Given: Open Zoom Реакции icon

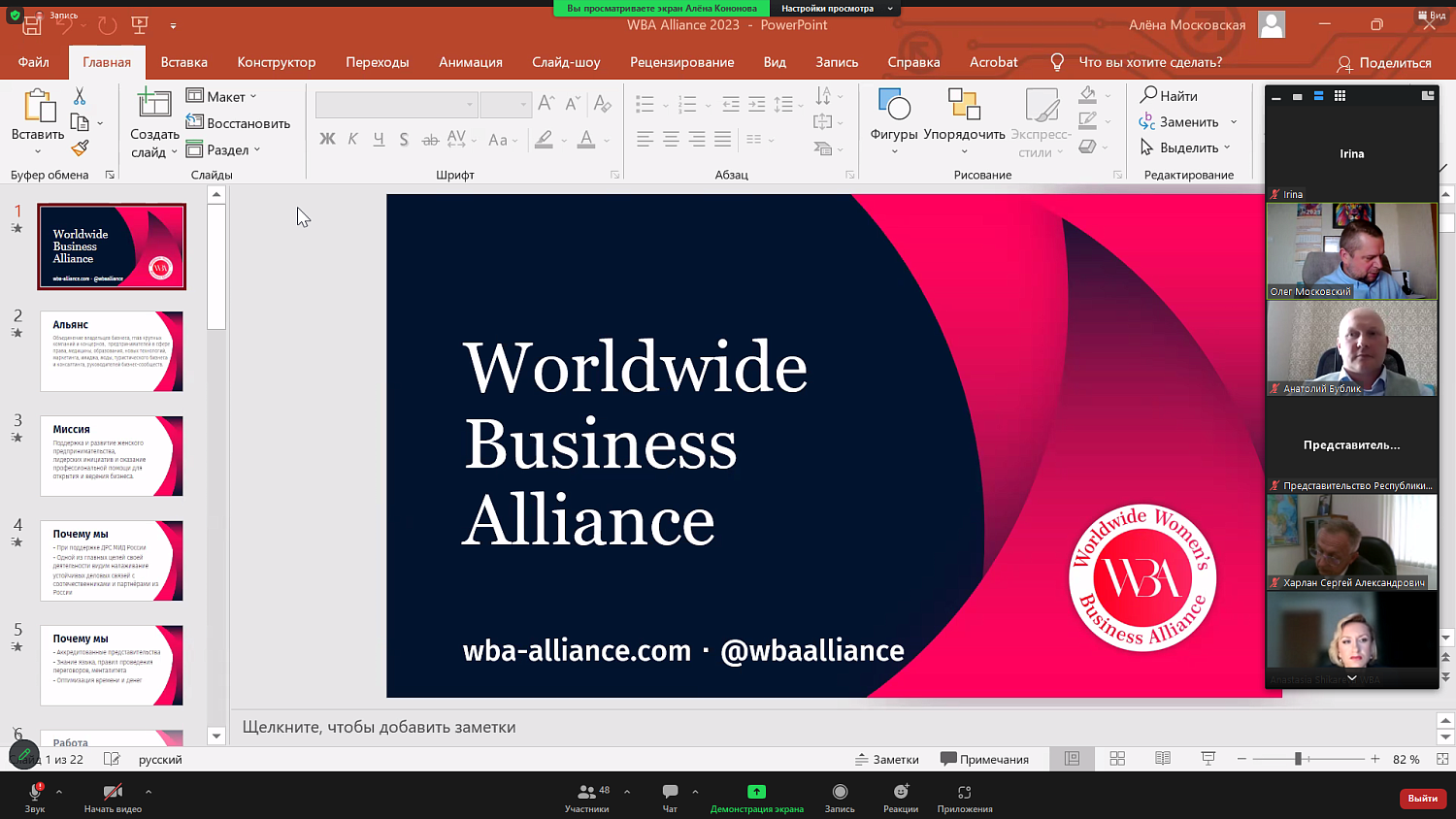Looking at the screenshot, I should point(900,792).
